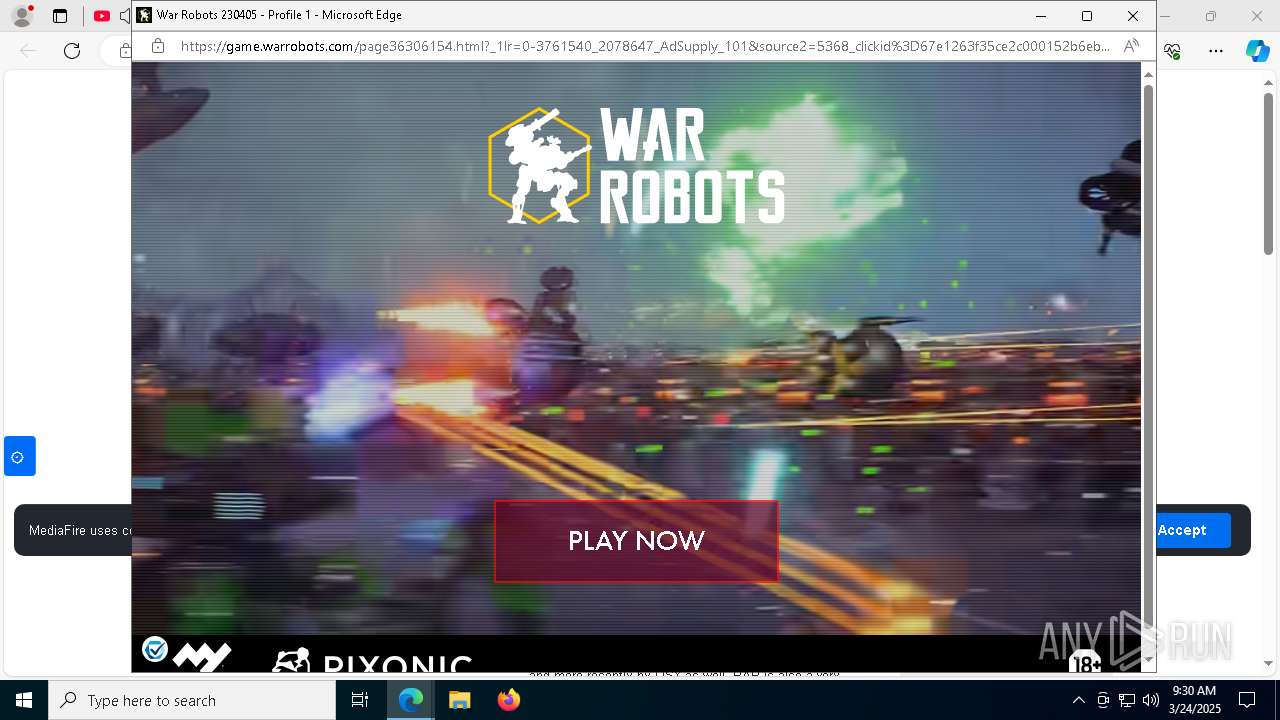Maximize the War Robots popup window

[x=1087, y=16]
